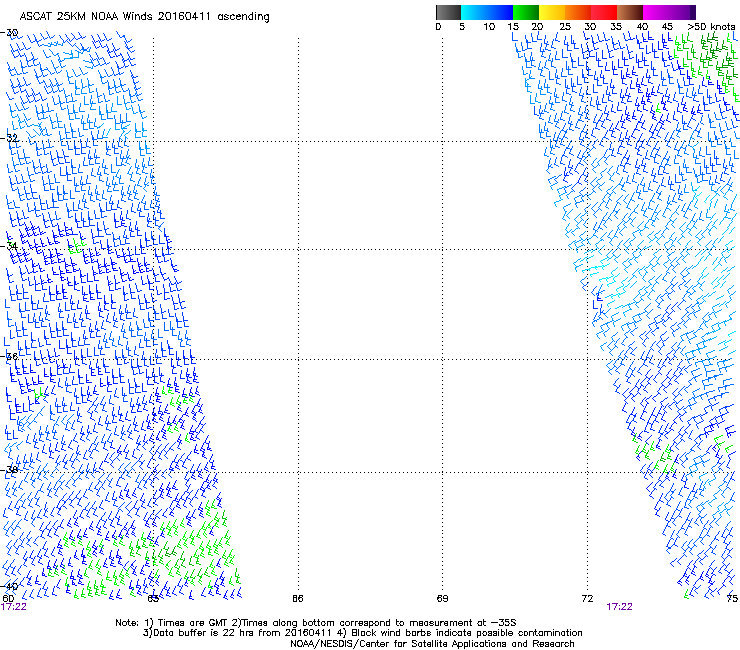Click the gray segment of the wind-speed color bar
The height and width of the screenshot is (650, 740).
point(448,12)
